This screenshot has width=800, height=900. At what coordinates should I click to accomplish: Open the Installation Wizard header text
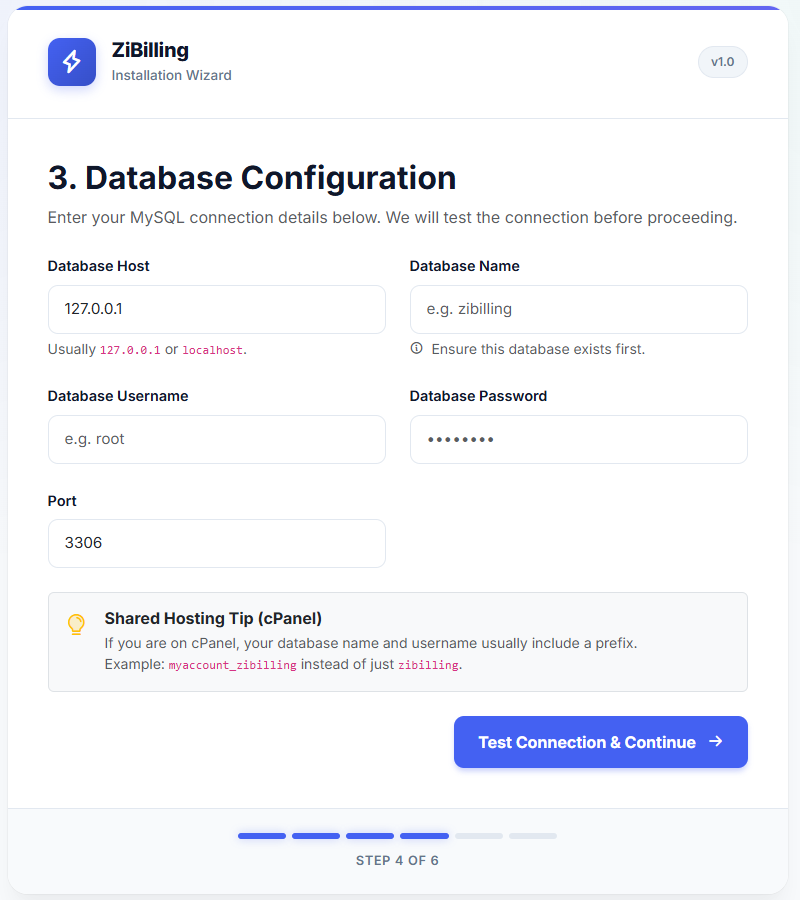(x=171, y=75)
